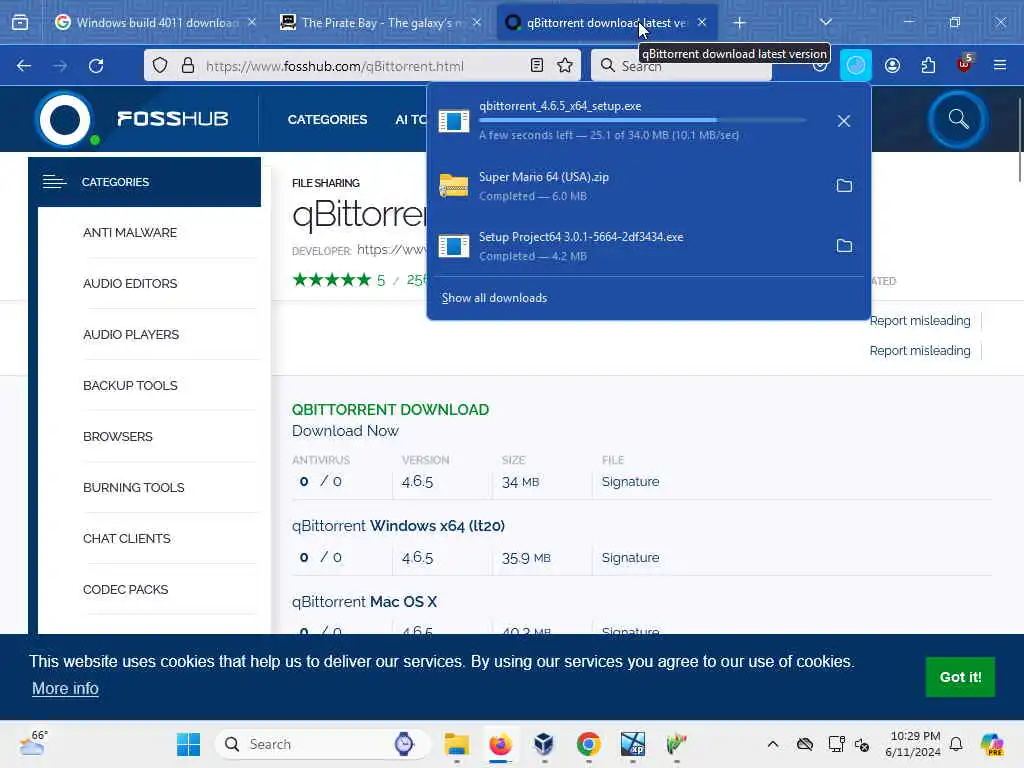This screenshot has width=1024, height=768.
Task: Close the Windows build 4011 tab
Action: (251, 23)
